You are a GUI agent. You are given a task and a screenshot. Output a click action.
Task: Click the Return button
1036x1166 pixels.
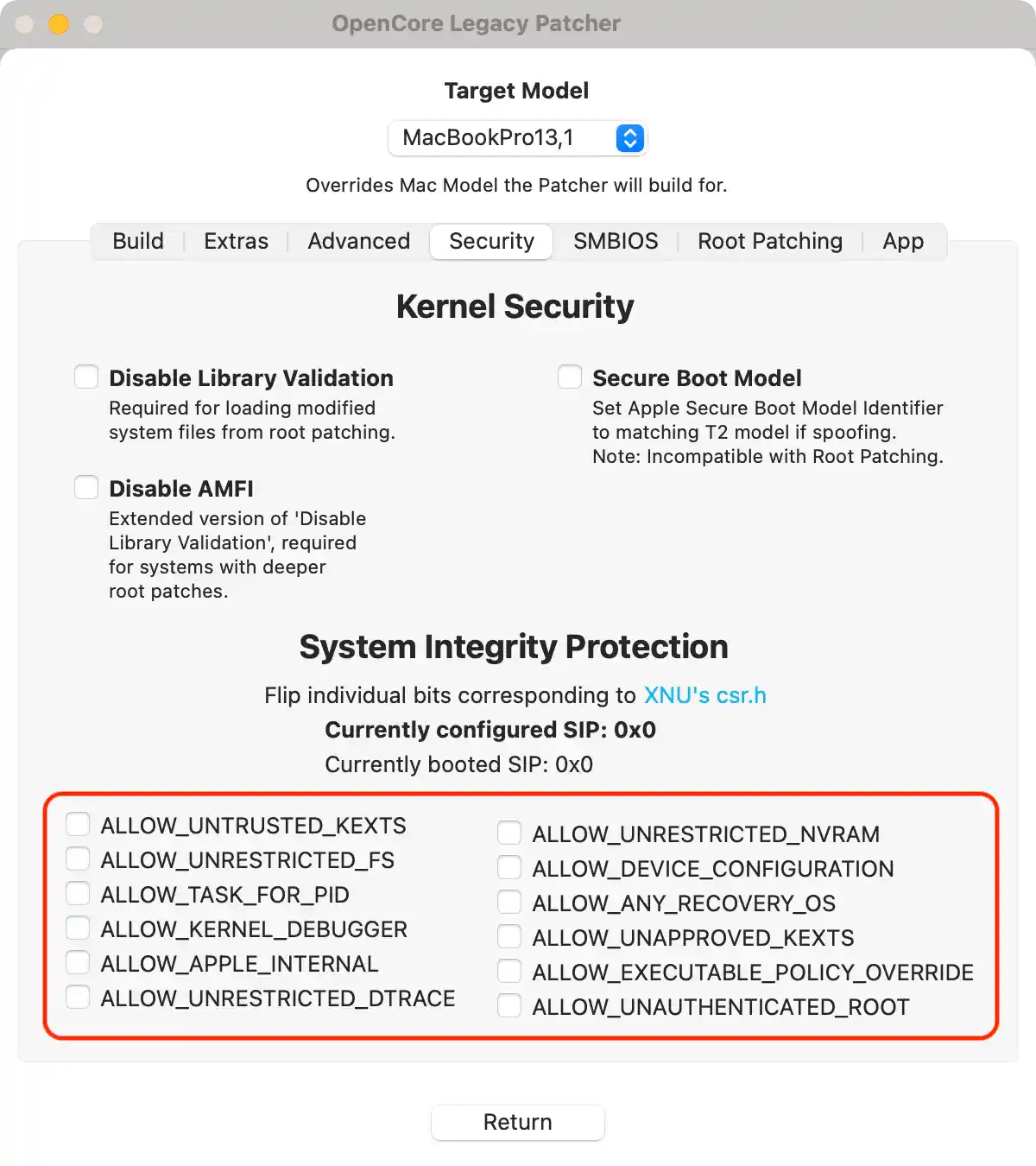click(x=517, y=1122)
